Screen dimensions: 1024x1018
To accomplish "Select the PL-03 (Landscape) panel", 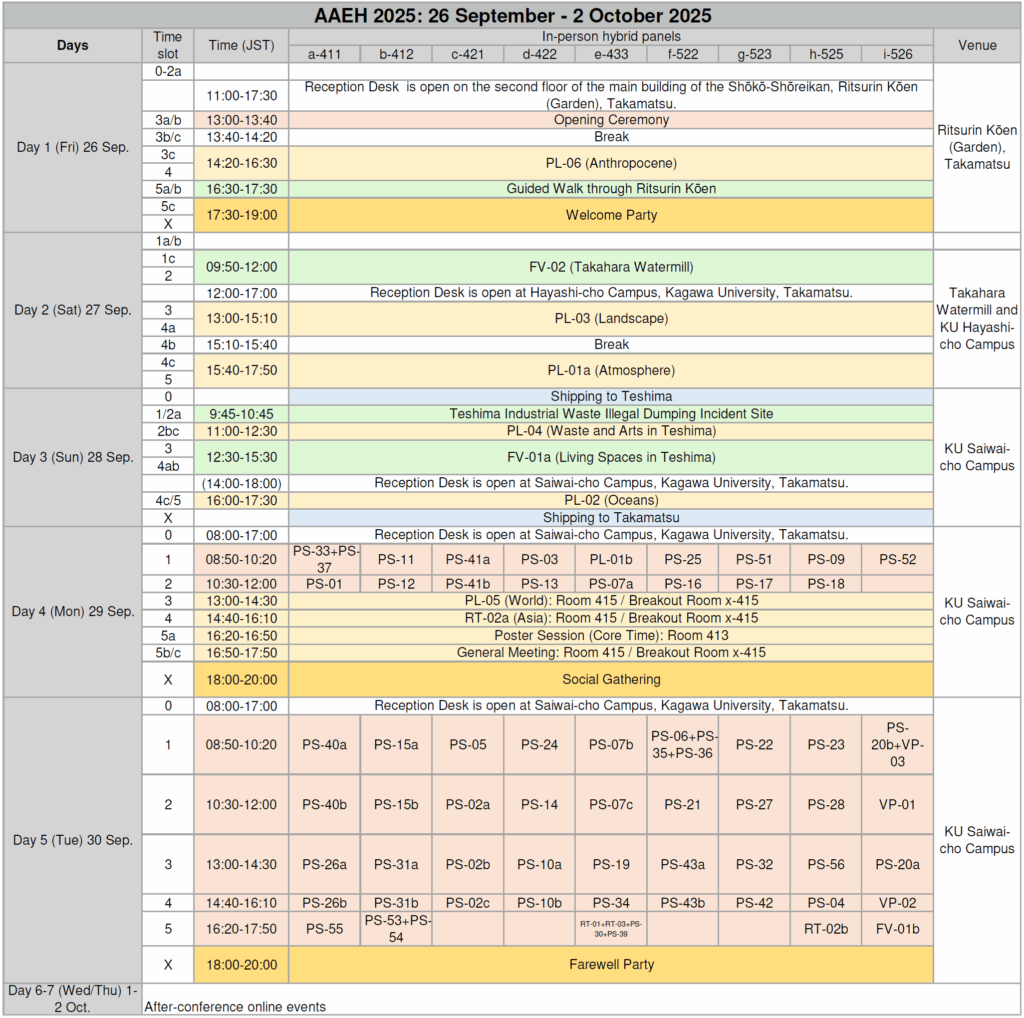I will click(610, 318).
